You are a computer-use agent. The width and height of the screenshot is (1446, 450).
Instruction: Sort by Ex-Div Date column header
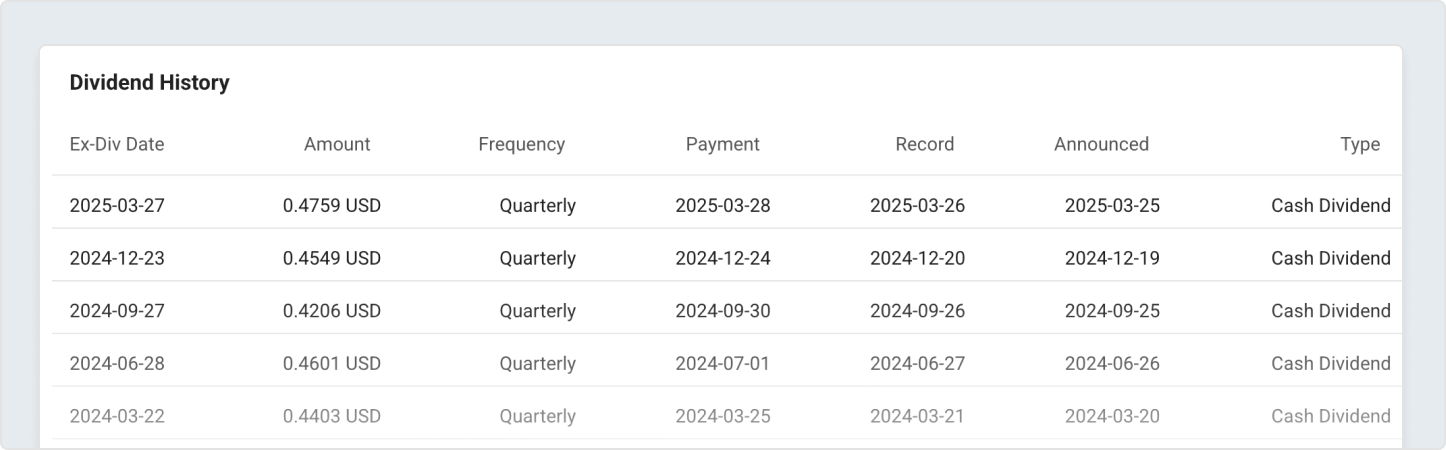pyautogui.click(x=117, y=144)
